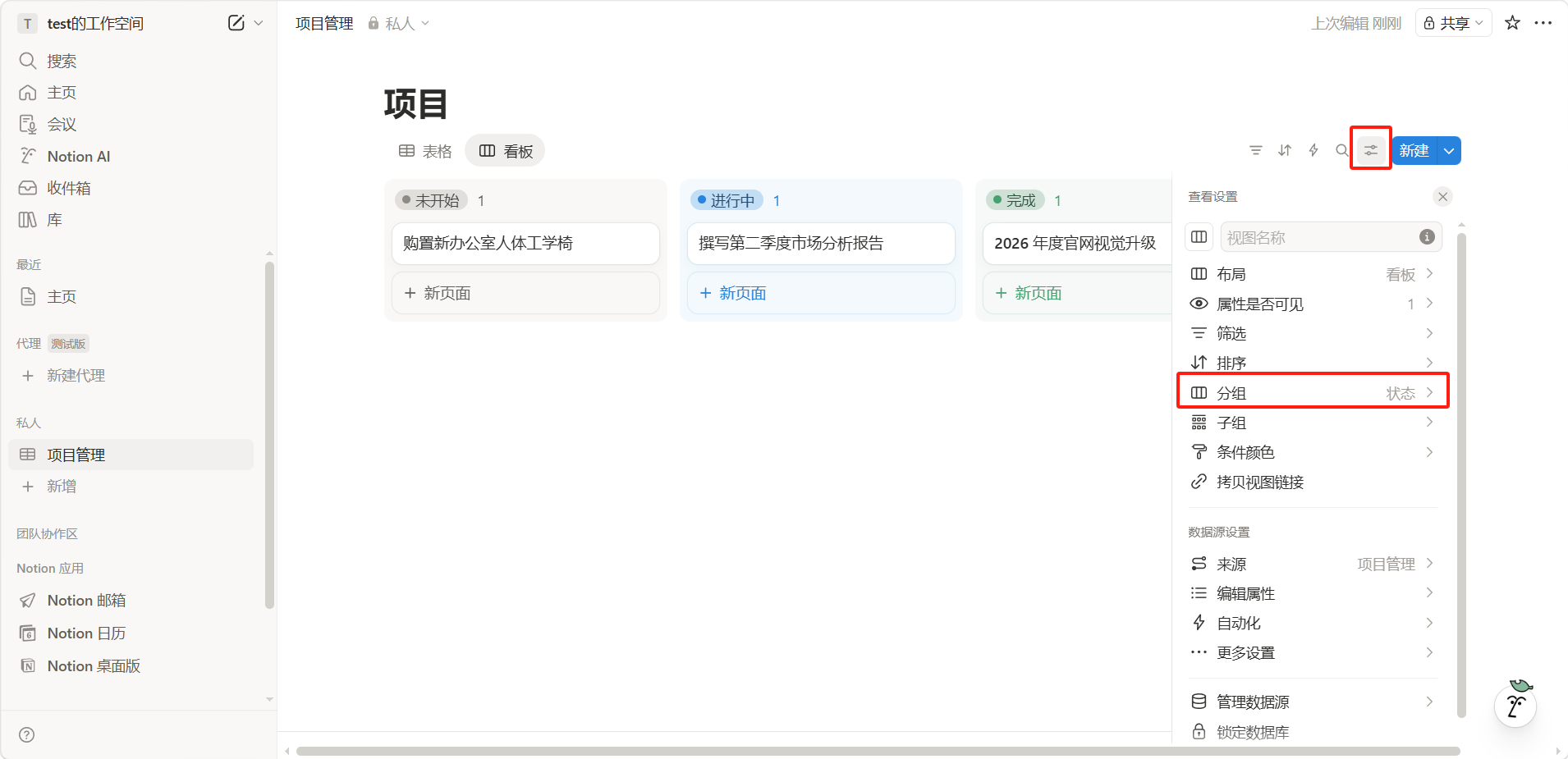The height and width of the screenshot is (759, 1568).
Task: Switch to the 表格 table view tab
Action: 425,151
